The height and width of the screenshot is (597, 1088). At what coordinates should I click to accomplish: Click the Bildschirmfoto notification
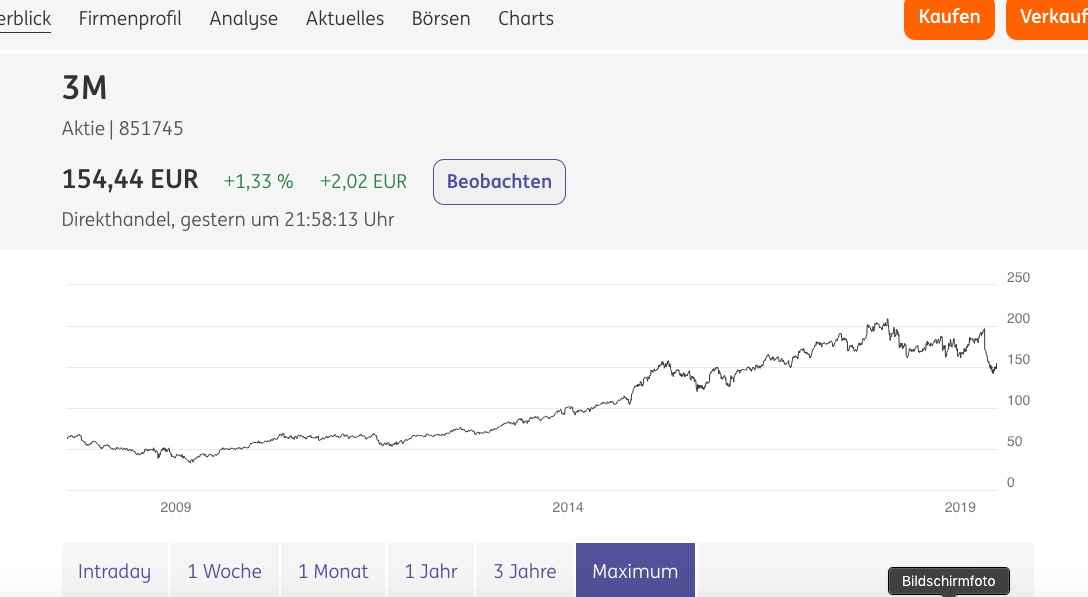[948, 580]
